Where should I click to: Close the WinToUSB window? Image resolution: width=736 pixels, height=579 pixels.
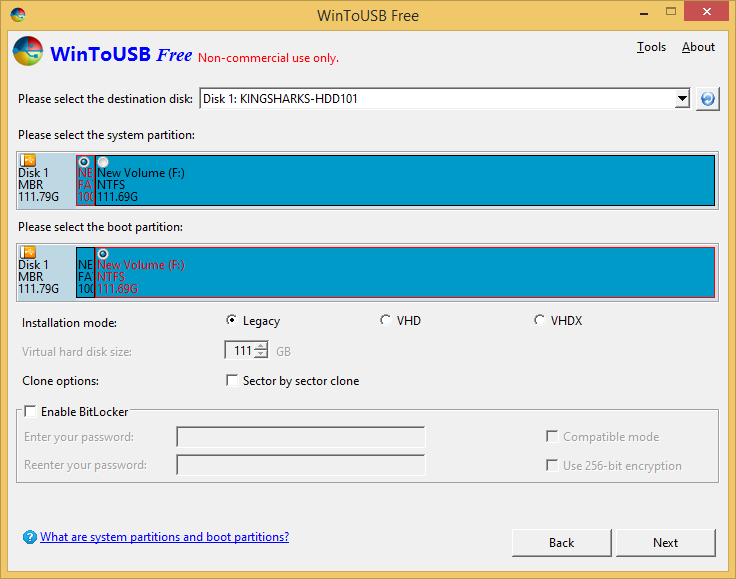[706, 12]
